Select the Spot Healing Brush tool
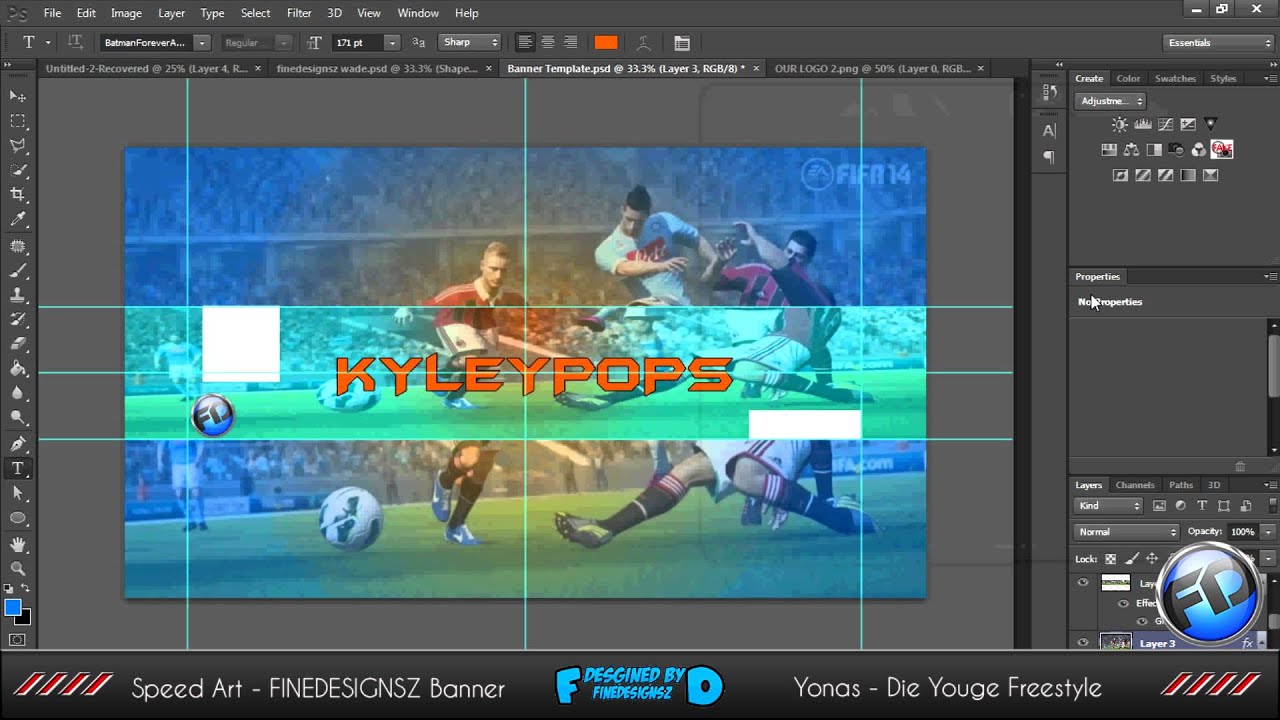 click(18, 246)
